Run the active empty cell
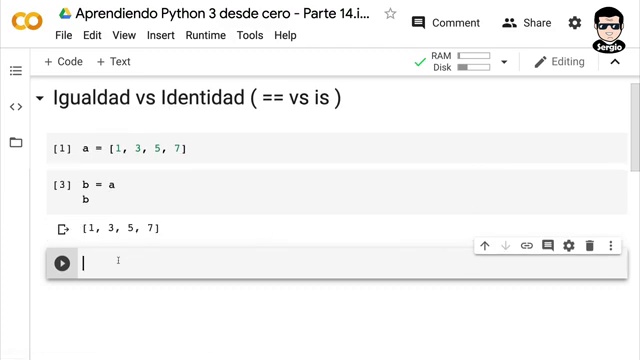The height and width of the screenshot is (360, 640). point(62,263)
